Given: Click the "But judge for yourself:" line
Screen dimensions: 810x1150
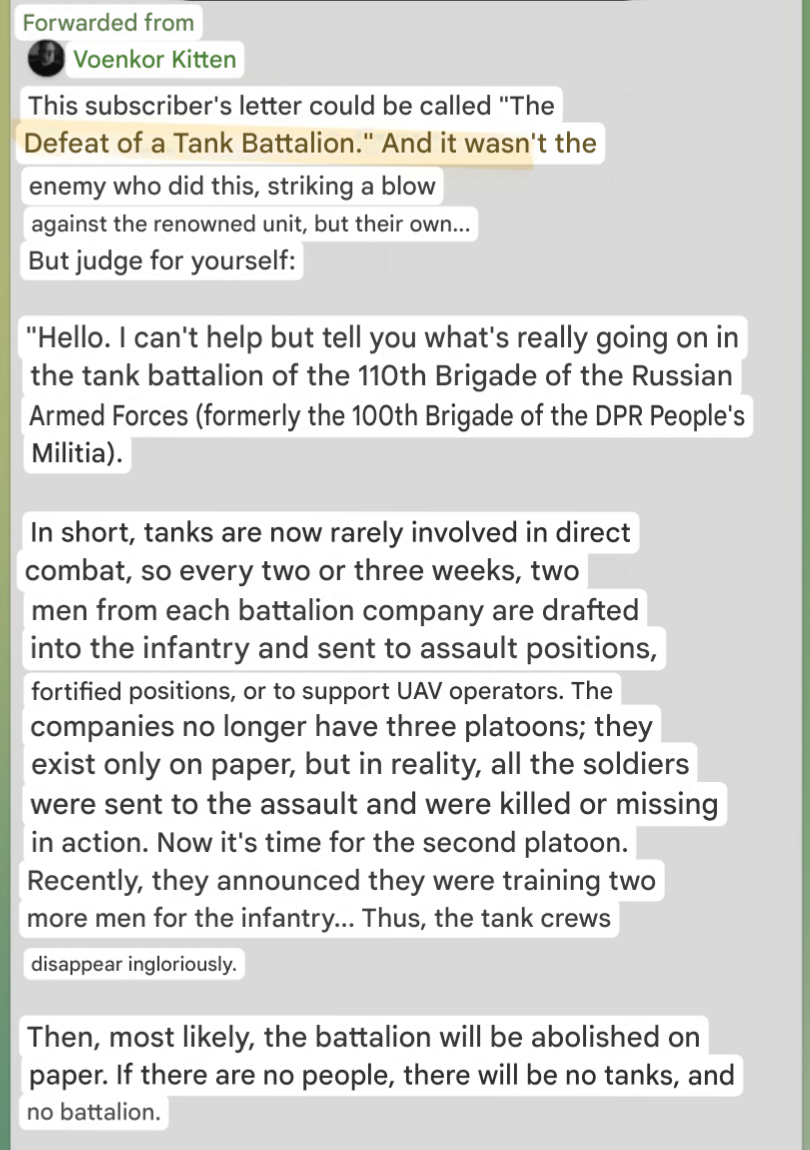Looking at the screenshot, I should click(x=162, y=261).
